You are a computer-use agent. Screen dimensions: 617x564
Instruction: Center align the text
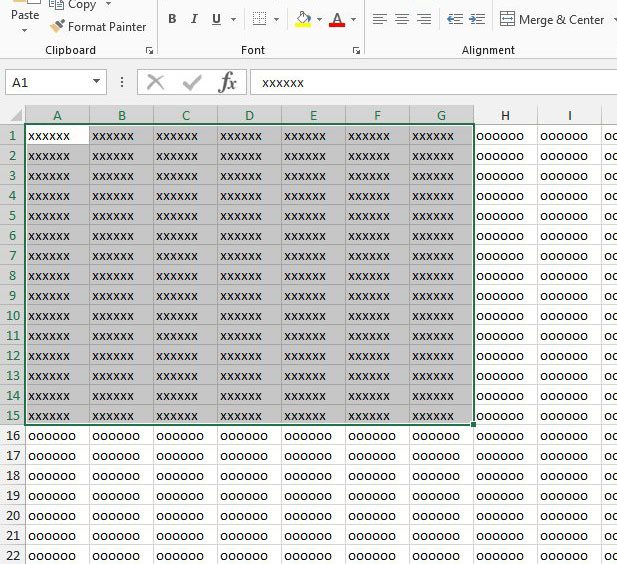pyautogui.click(x=402, y=19)
